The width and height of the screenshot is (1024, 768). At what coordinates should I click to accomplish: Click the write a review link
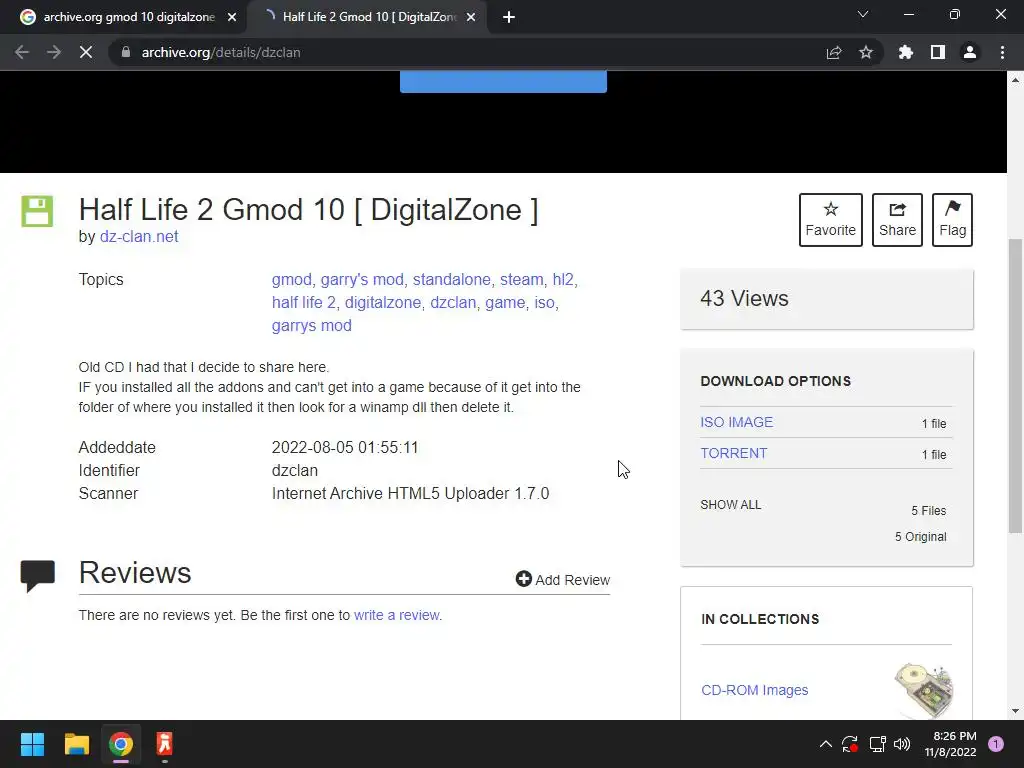click(x=397, y=615)
